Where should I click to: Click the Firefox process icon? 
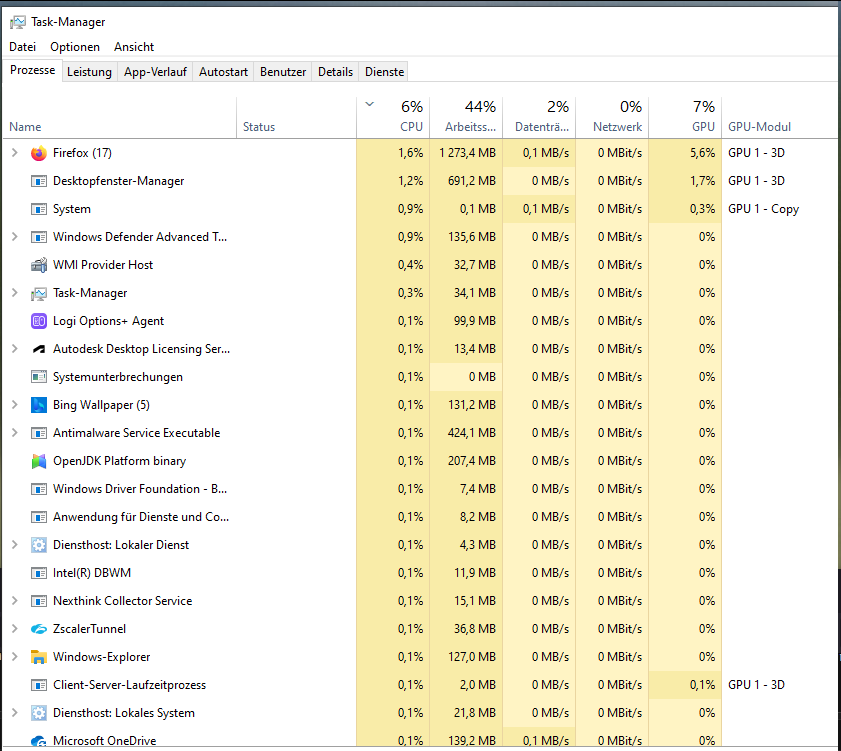39,153
